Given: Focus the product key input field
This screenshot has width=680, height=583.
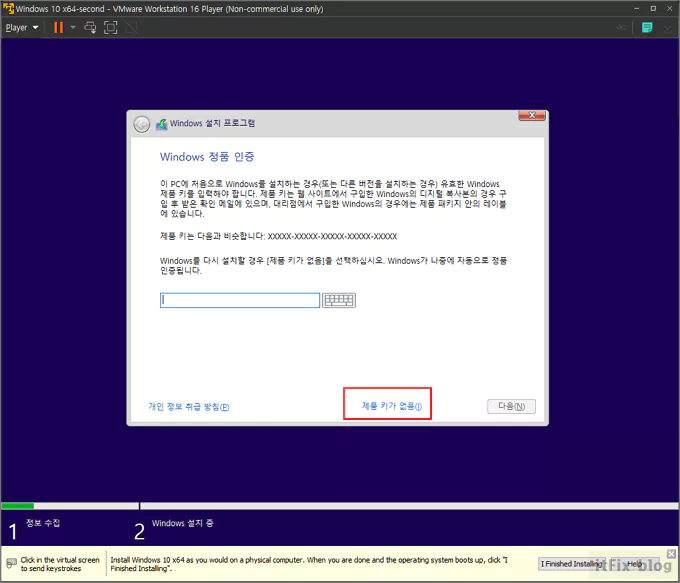Looking at the screenshot, I should (240, 300).
